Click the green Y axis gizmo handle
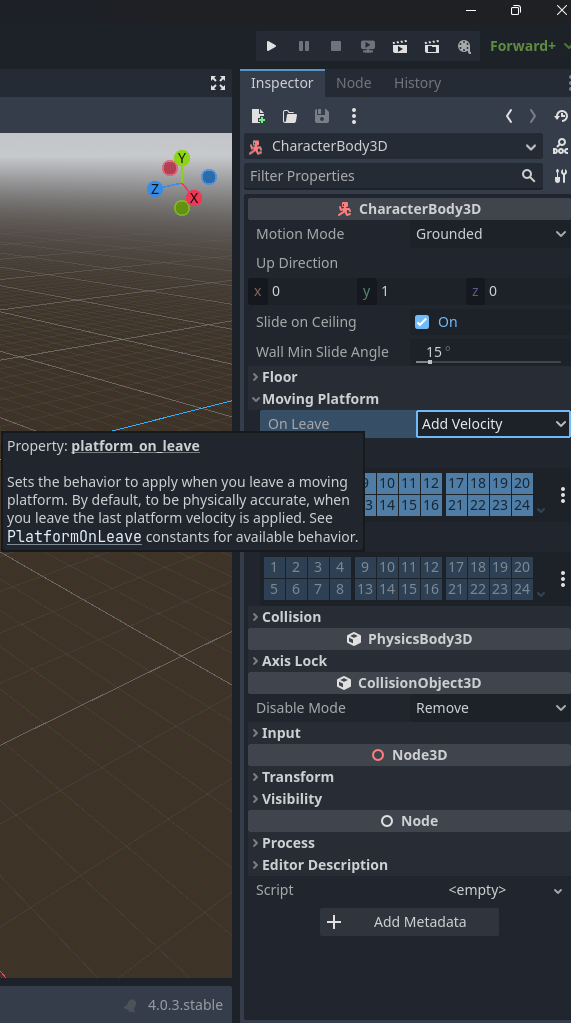 [x=182, y=158]
